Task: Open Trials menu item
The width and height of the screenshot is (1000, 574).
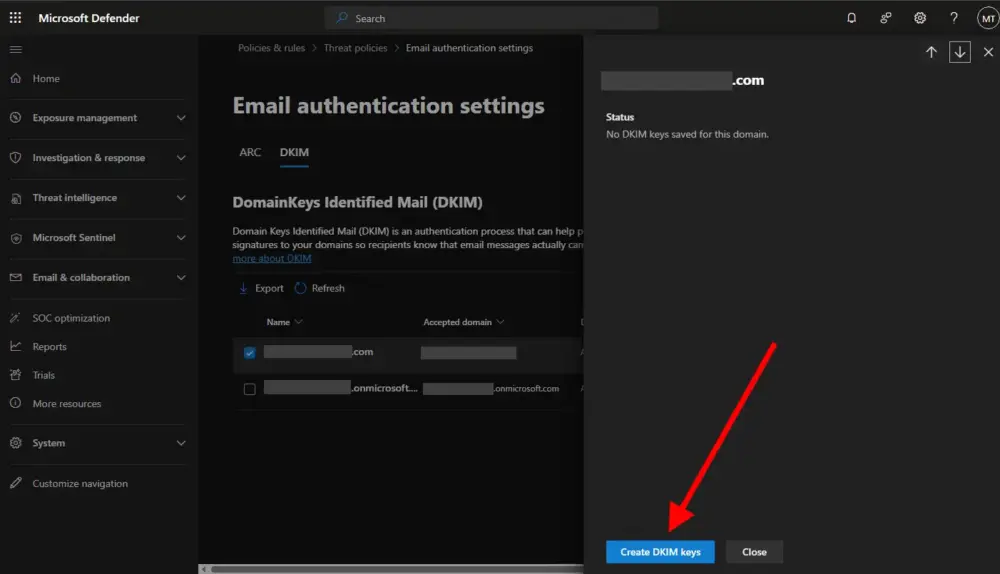Action: click(x=43, y=375)
